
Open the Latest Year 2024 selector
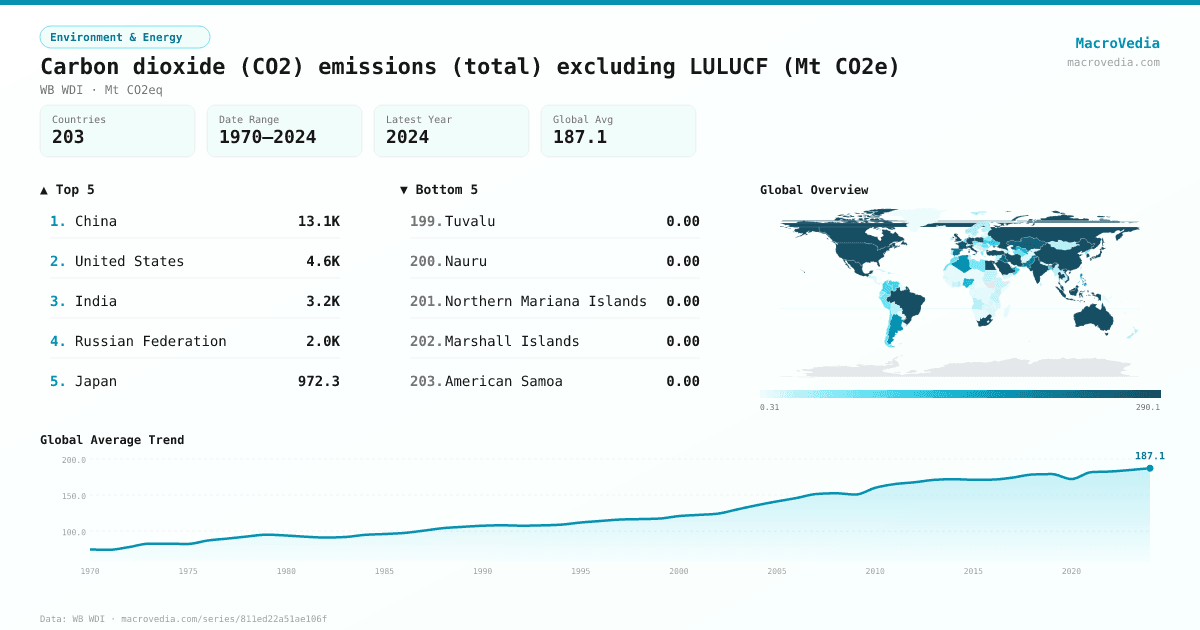click(x=451, y=130)
